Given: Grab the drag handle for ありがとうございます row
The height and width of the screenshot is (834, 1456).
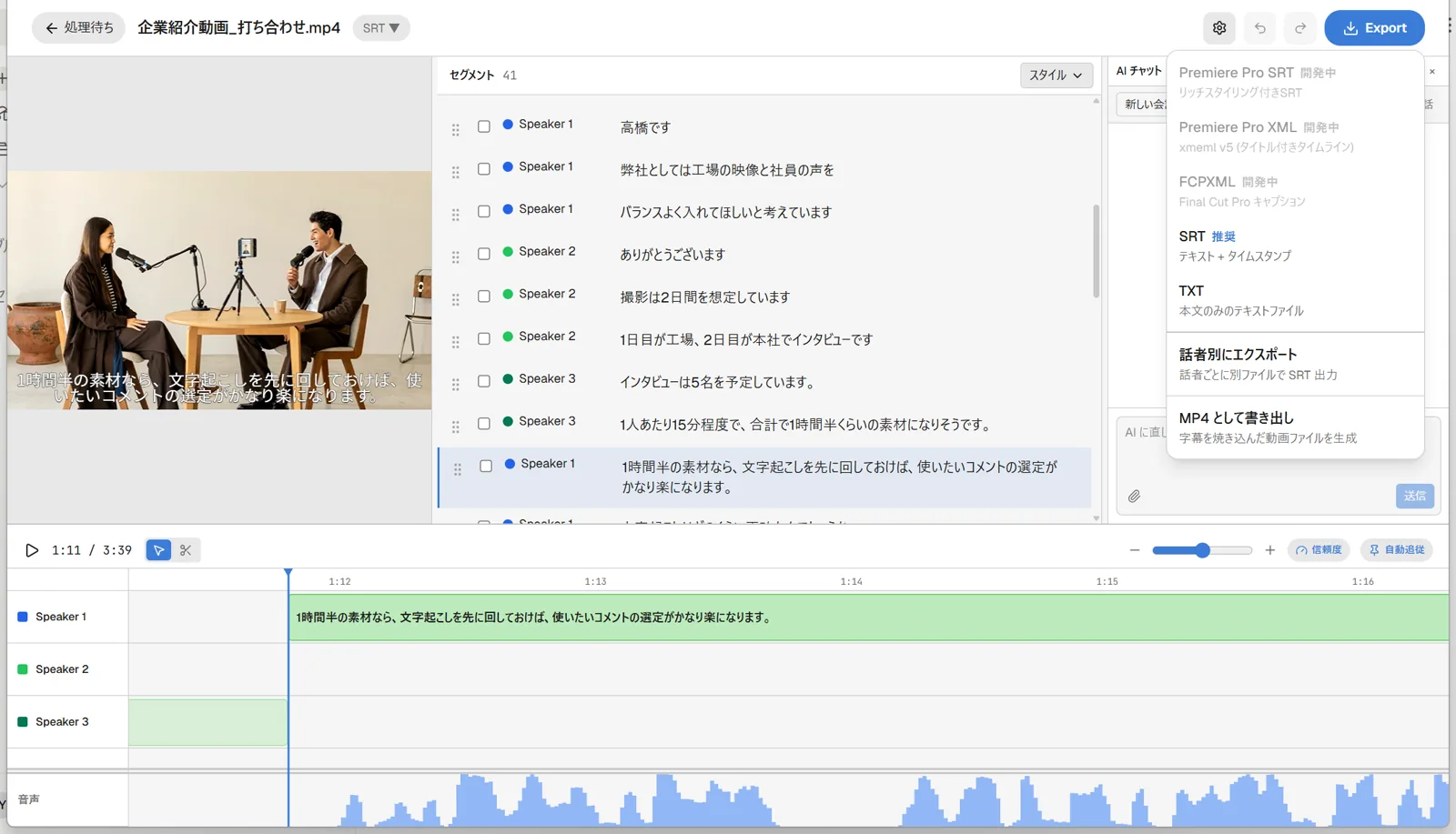Looking at the screenshot, I should pos(456,257).
